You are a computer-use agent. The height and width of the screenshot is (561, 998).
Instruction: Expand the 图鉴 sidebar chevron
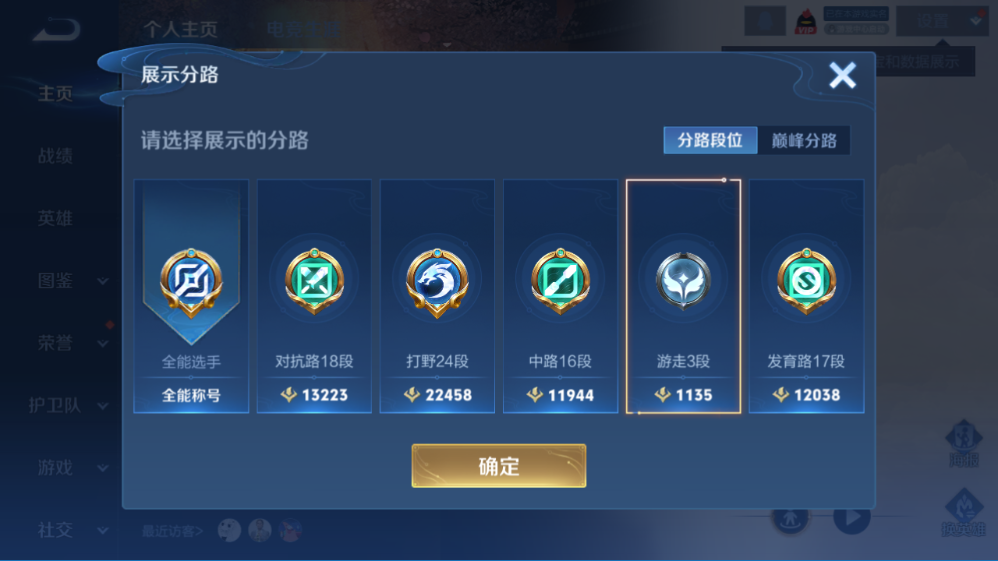[102, 281]
